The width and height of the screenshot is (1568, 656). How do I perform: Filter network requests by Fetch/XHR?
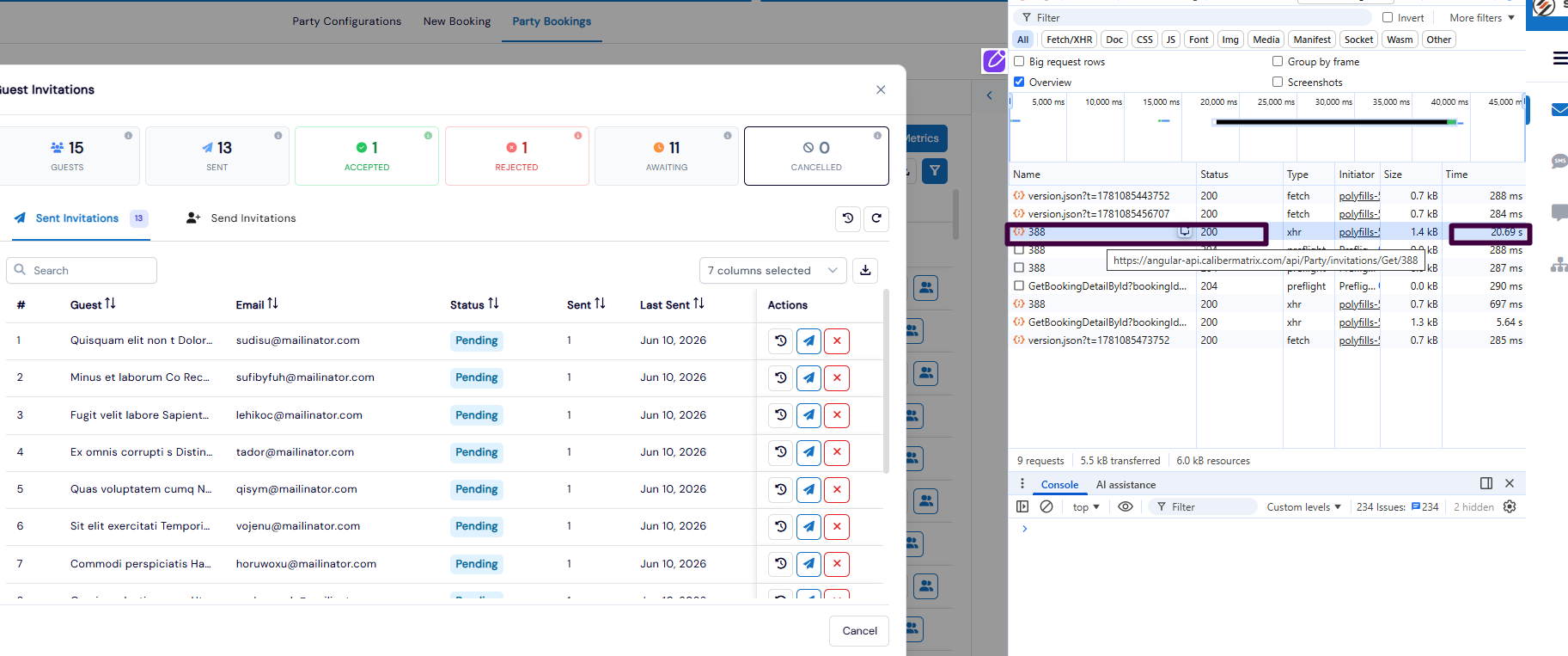click(1070, 40)
